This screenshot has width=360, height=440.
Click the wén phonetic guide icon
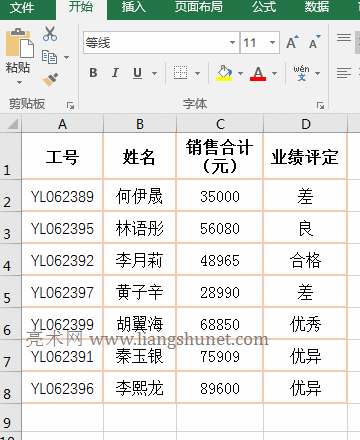click(x=301, y=73)
